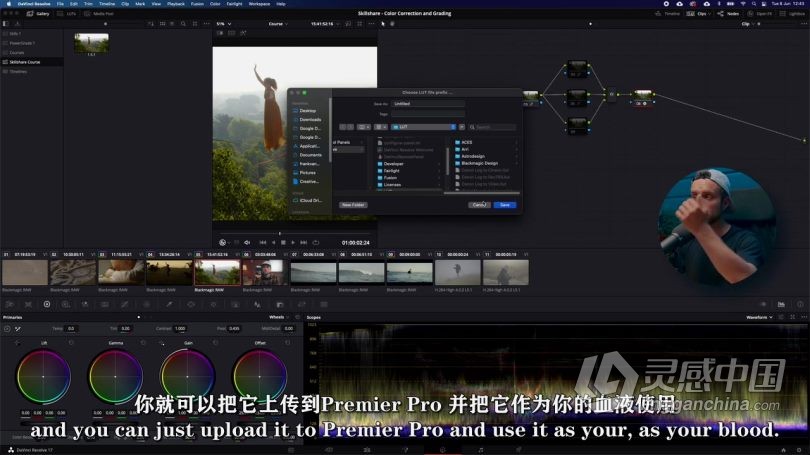Mute audio with the viewer speaker icon
This screenshot has height=455, width=810.
(x=247, y=242)
